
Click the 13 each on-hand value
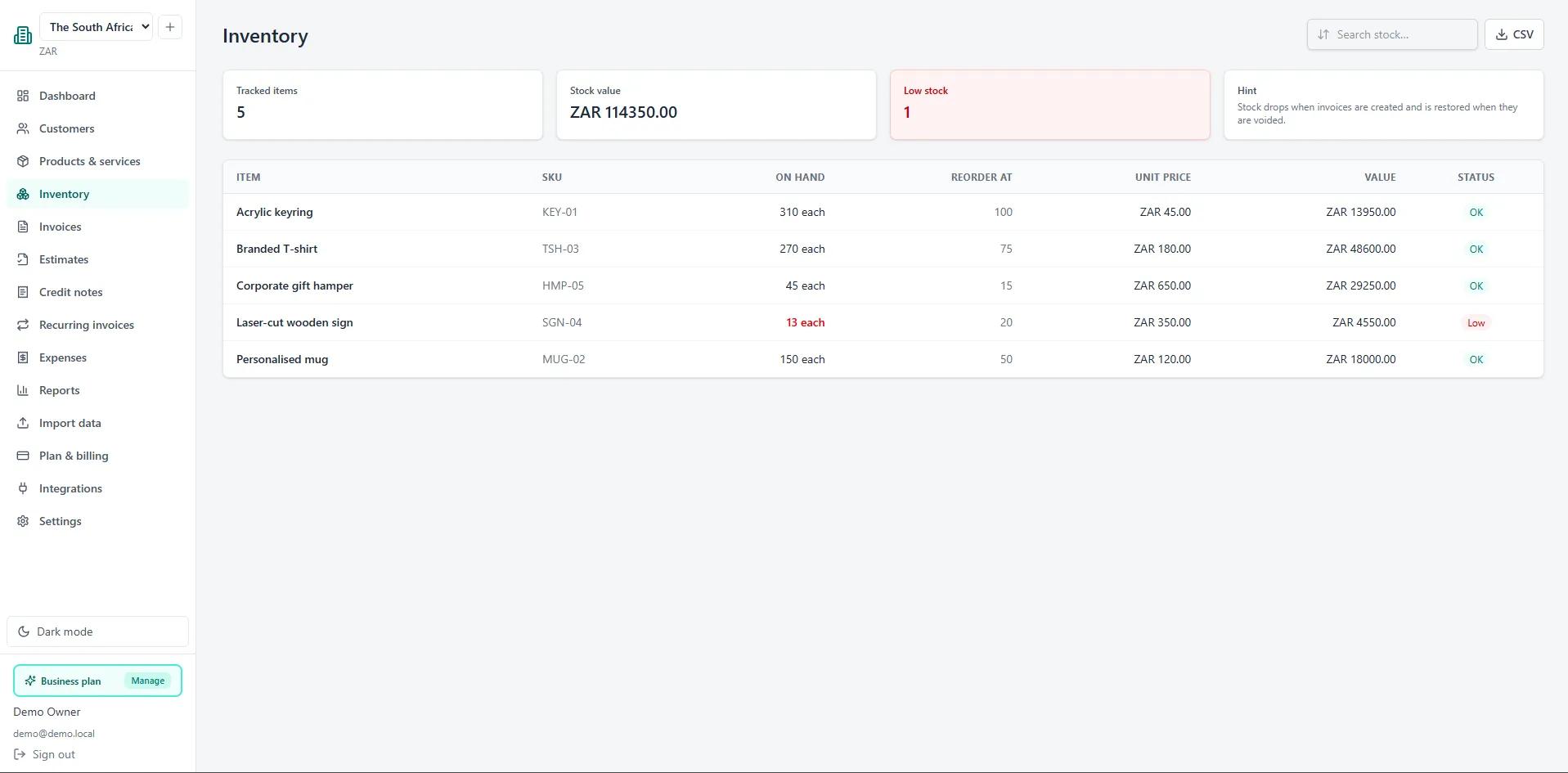(806, 322)
